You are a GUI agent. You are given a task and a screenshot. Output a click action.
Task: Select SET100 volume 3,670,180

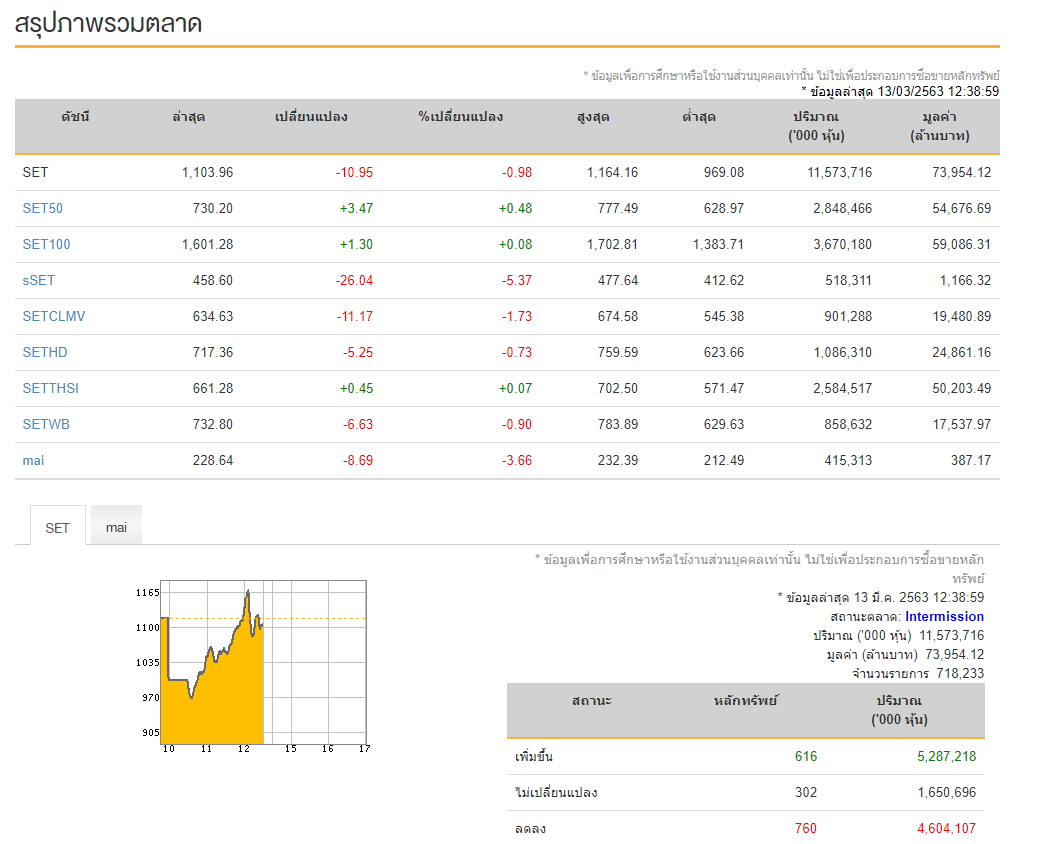pos(843,244)
